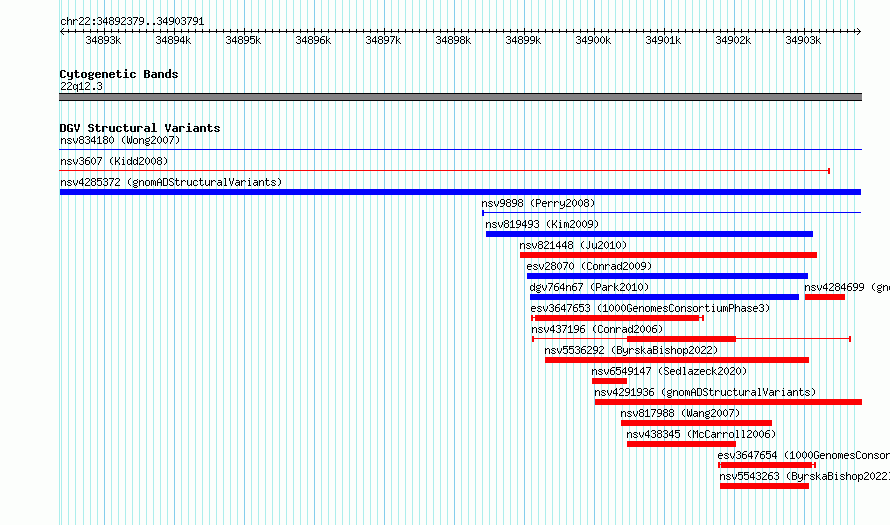Click the esv28070 (Conrad2009) label
Screen dimensions: 890x525
point(589,266)
